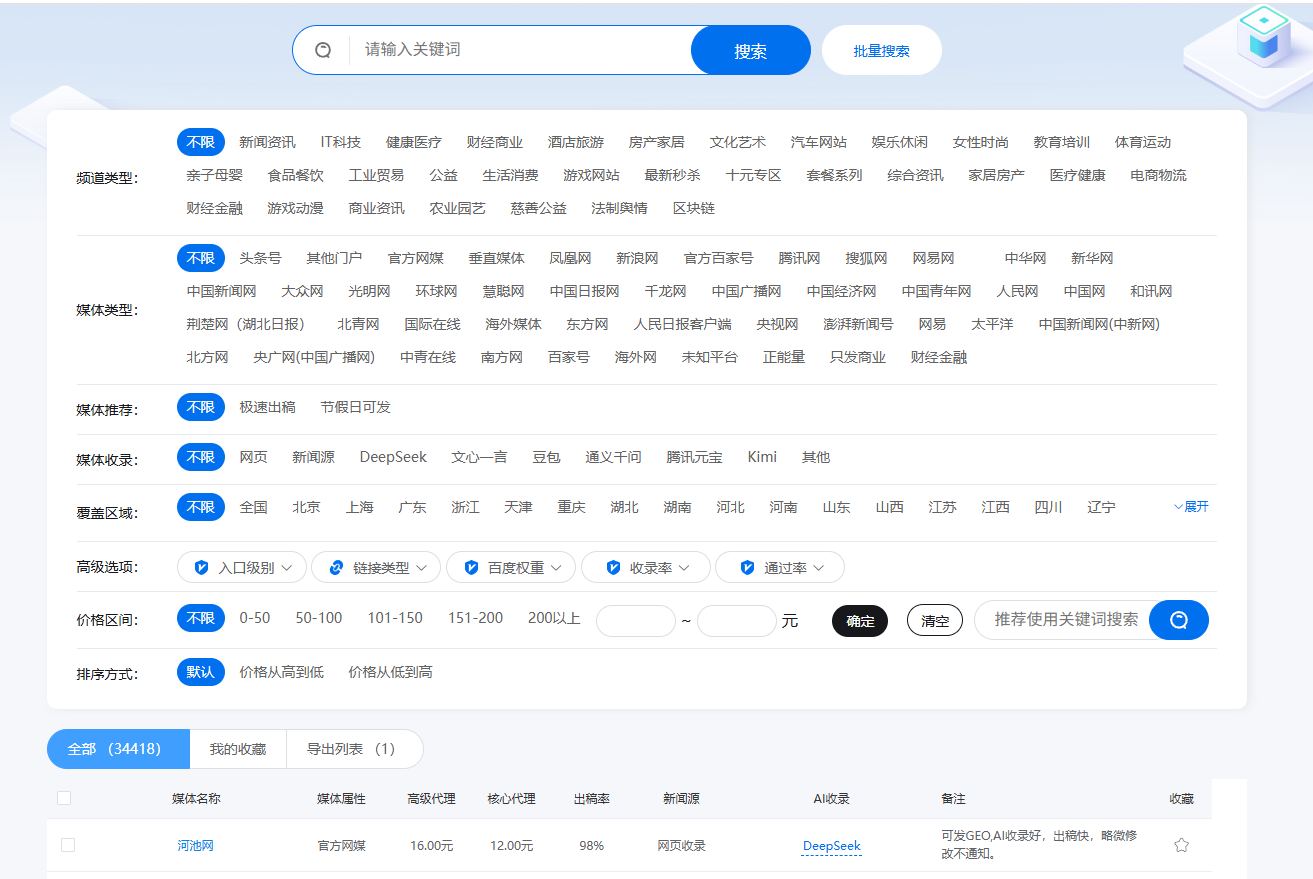Click the 清空 button
Screen dimensions: 1313x879
pyautogui.click(x=935, y=621)
